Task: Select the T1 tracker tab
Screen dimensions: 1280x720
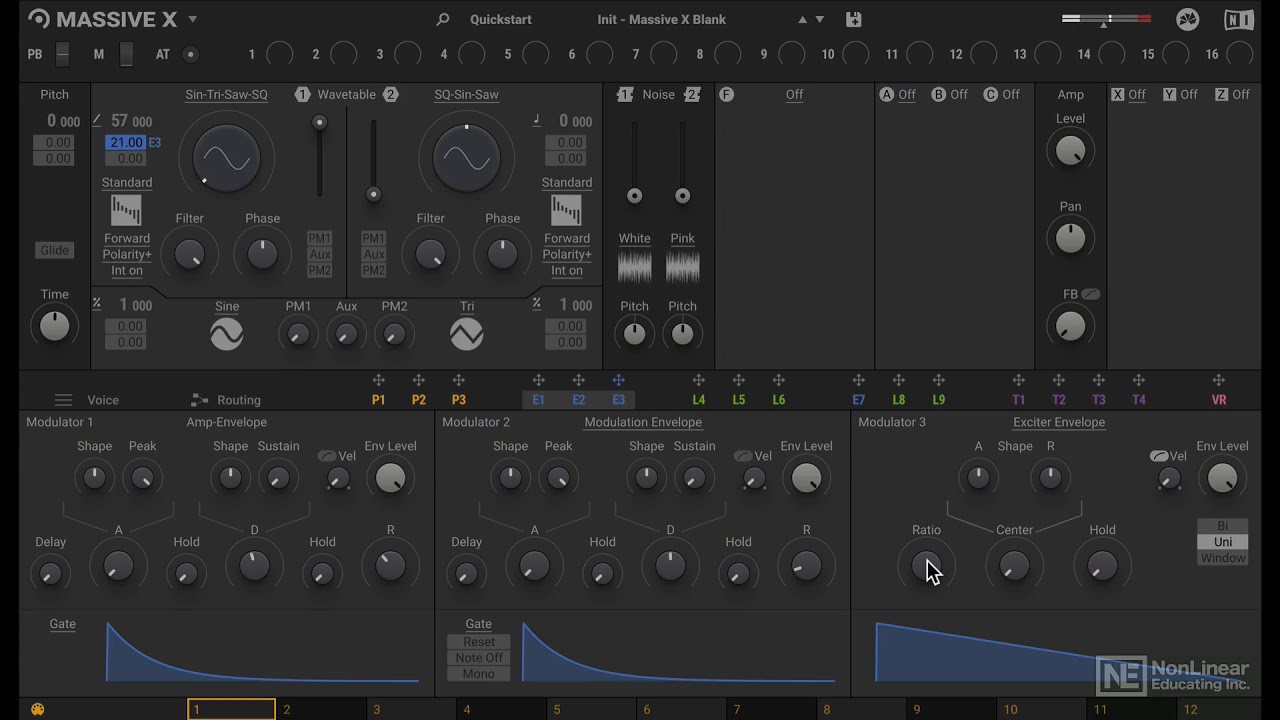Action: click(x=1018, y=400)
